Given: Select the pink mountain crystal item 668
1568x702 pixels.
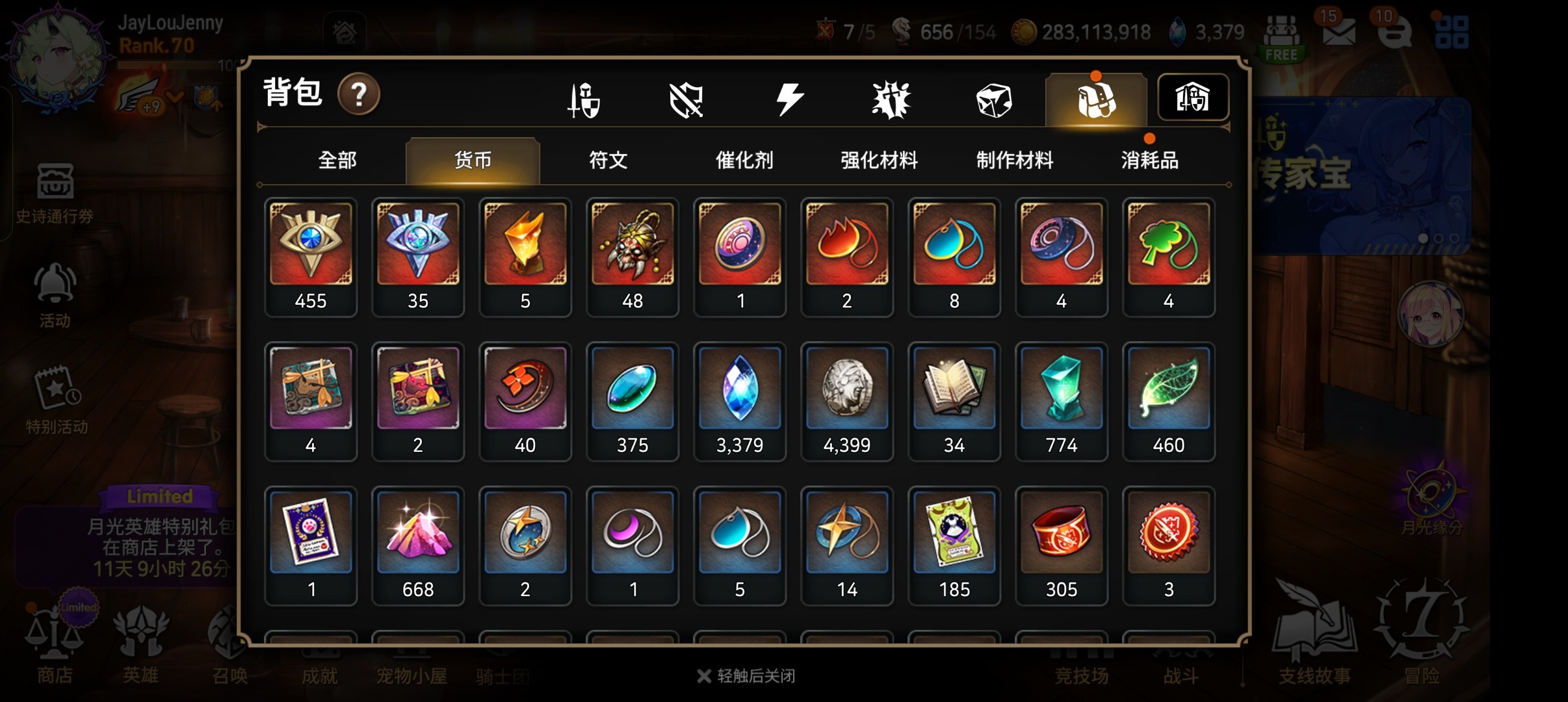Looking at the screenshot, I should click(x=418, y=546).
